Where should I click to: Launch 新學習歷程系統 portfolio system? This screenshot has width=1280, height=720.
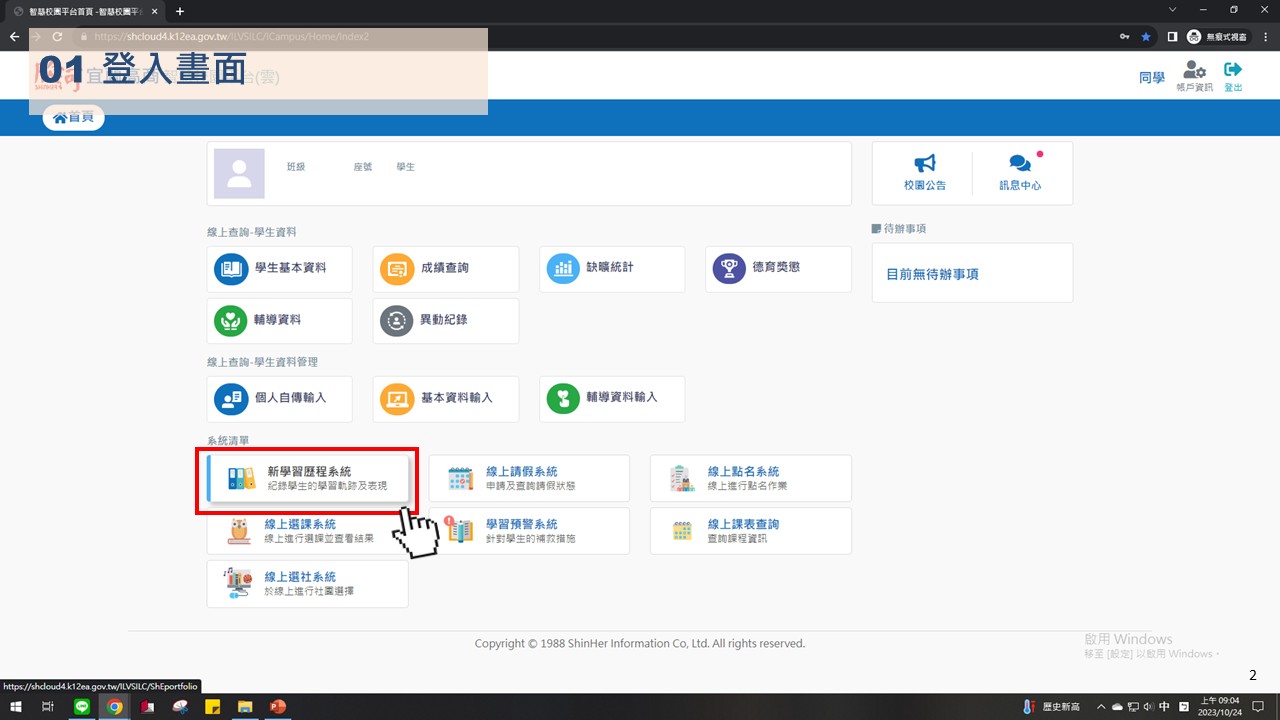[308, 478]
